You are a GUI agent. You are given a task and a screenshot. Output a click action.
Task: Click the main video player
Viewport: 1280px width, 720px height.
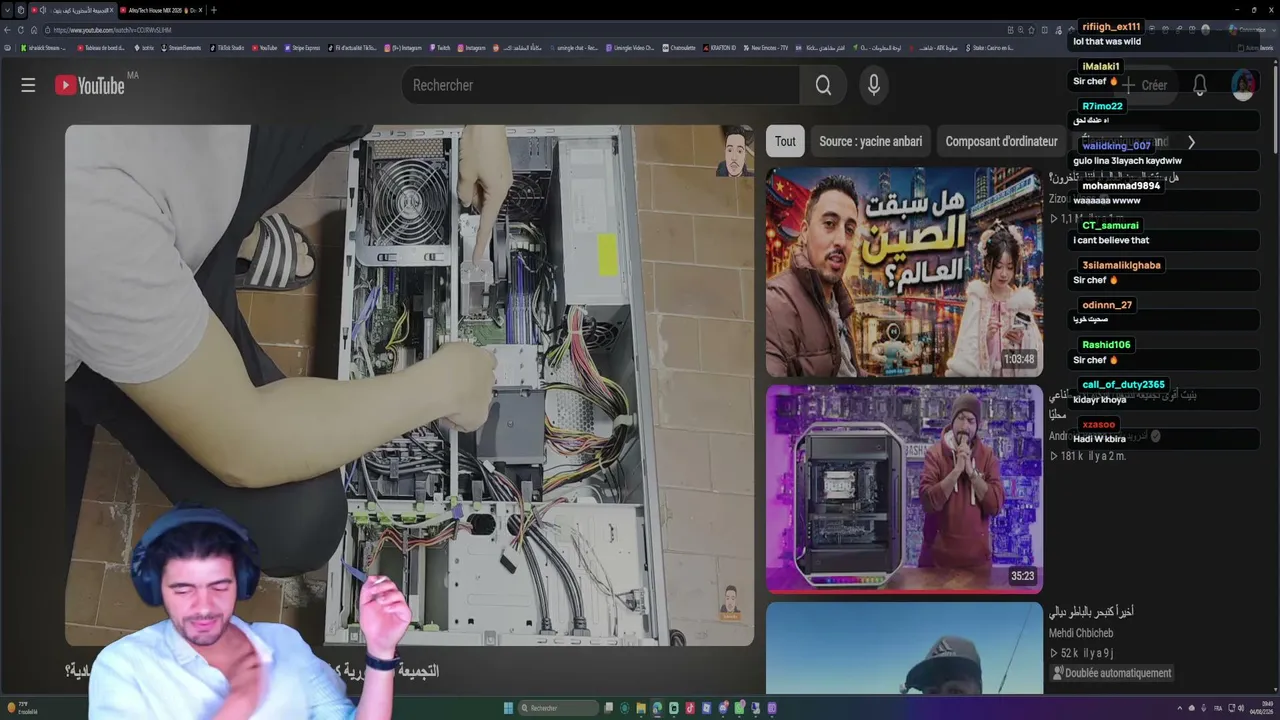[409, 385]
